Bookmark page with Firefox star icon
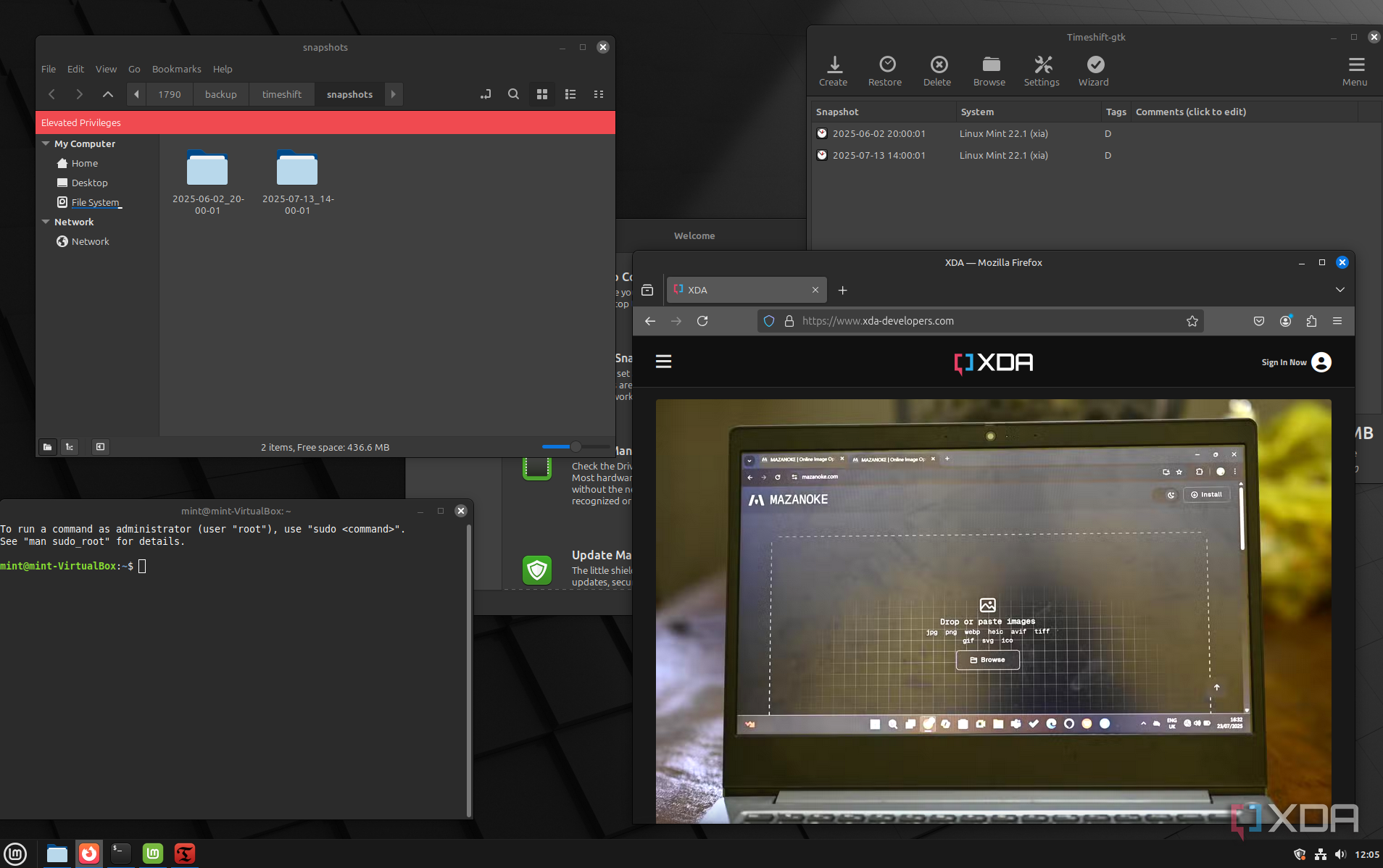This screenshot has height=868, width=1383. [1192, 321]
